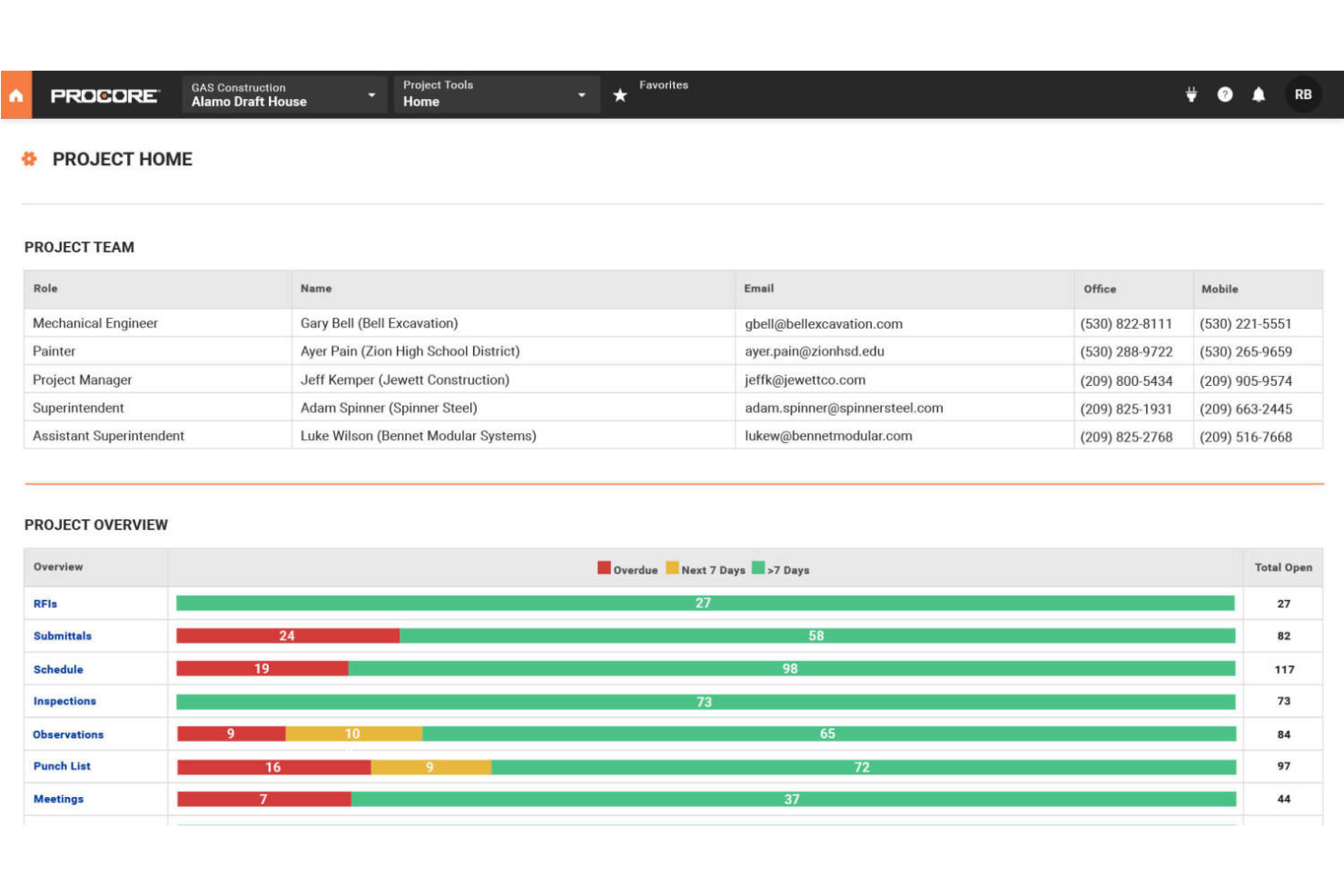Click mobile phone (209) 516-7668
Viewport: 1344px width, 896px height.
tap(1246, 437)
